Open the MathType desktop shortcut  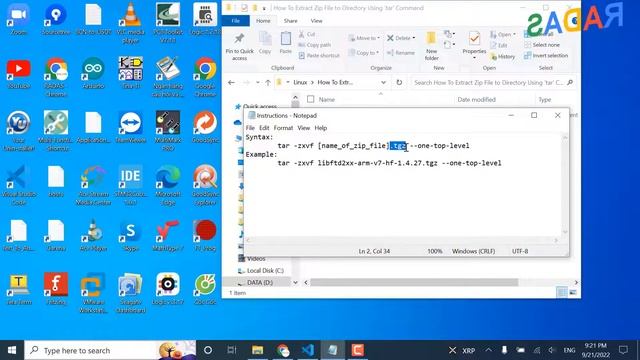(x=168, y=236)
